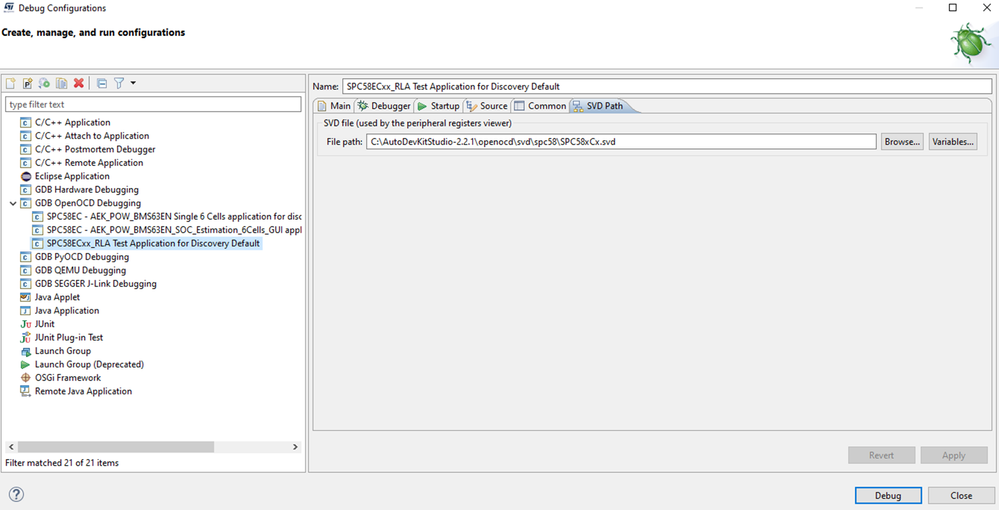Screen dimensions: 999x510
Task: Maximize the Debug Configurations window
Action: (953, 8)
